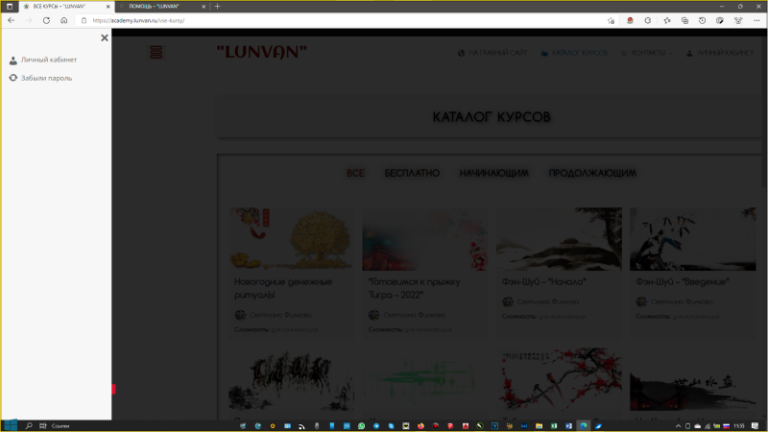Open green abstract painting thumbnail
The height and width of the screenshot is (432, 768).
(x=425, y=380)
